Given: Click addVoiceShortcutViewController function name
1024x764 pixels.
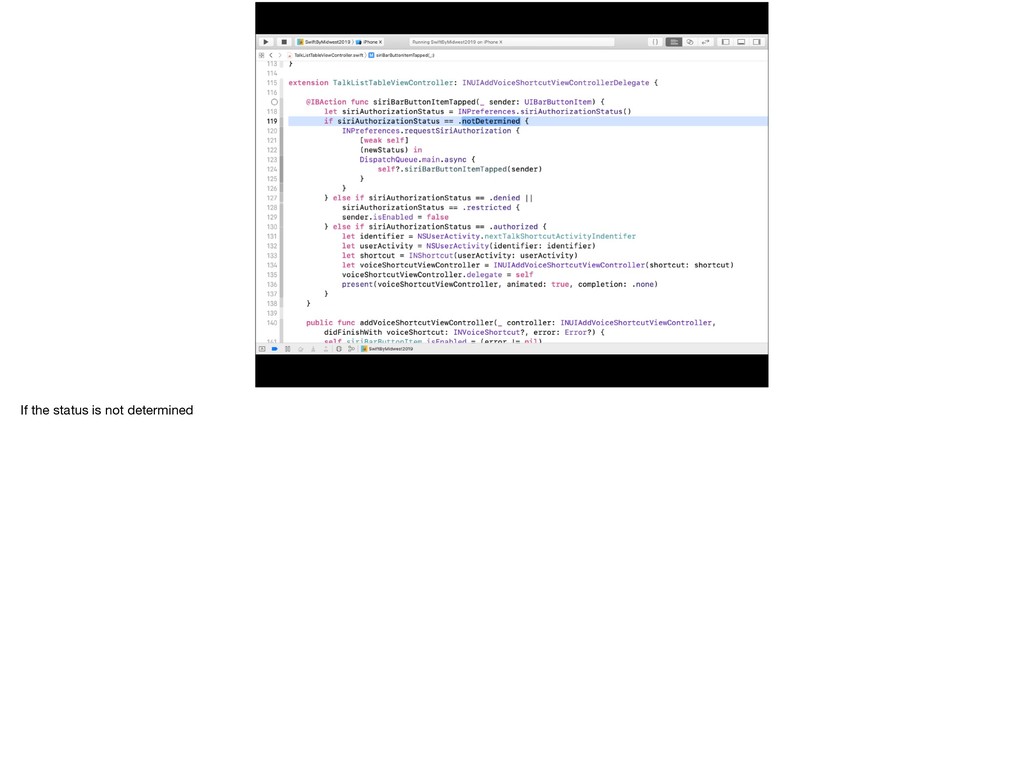Looking at the screenshot, I should click(426, 323).
